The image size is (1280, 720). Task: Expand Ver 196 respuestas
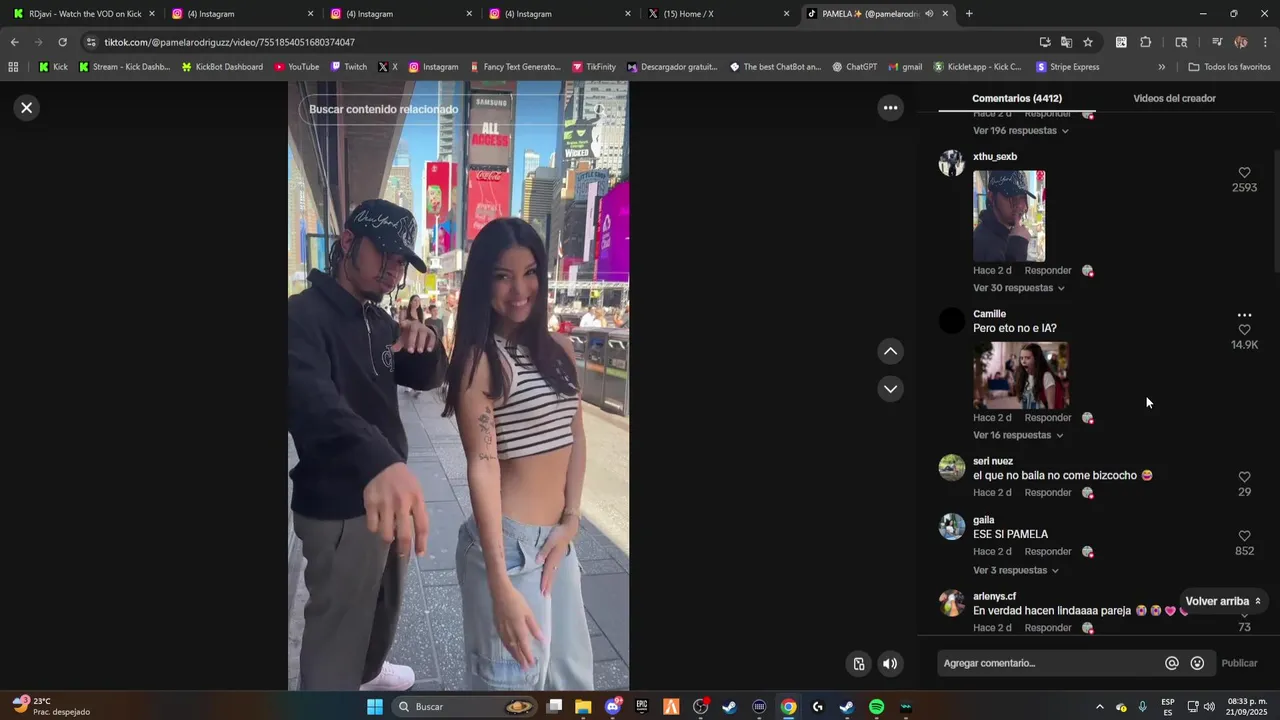click(1021, 131)
